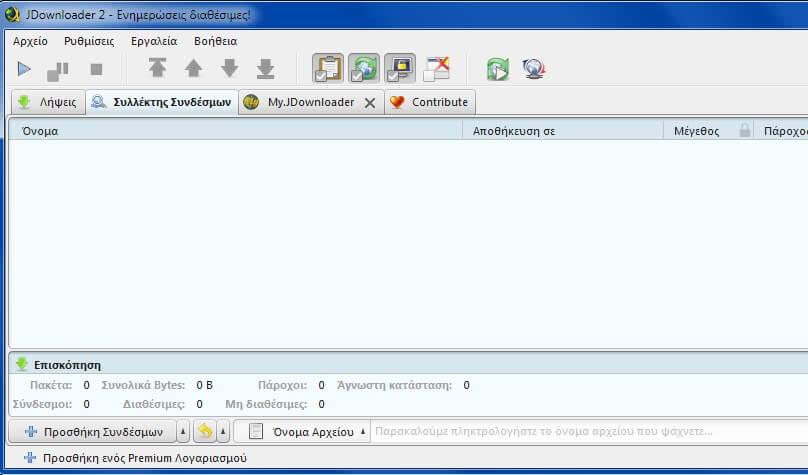Click the Συνολικά Bytes label

tap(143, 385)
